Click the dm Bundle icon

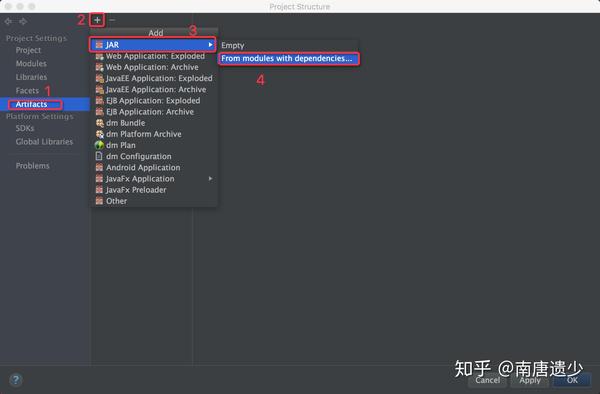(x=99, y=123)
